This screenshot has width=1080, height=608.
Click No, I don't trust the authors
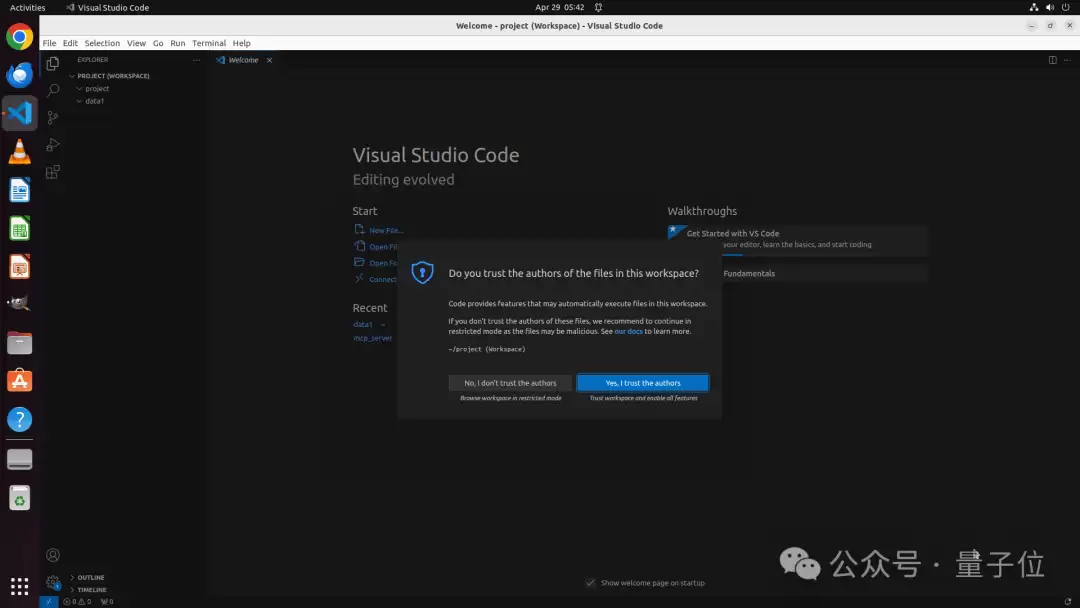point(510,383)
